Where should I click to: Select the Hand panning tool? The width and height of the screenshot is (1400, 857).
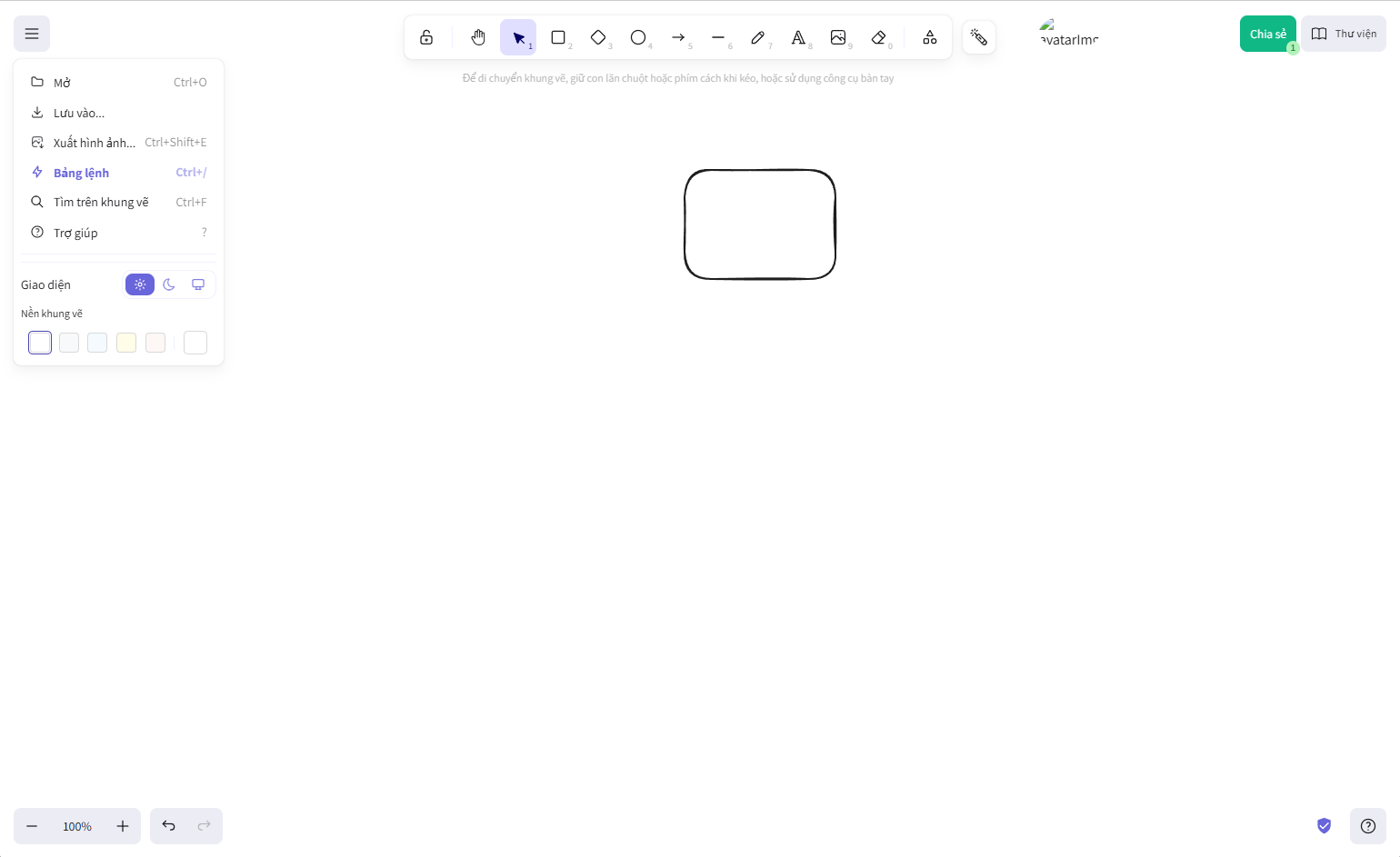(477, 37)
